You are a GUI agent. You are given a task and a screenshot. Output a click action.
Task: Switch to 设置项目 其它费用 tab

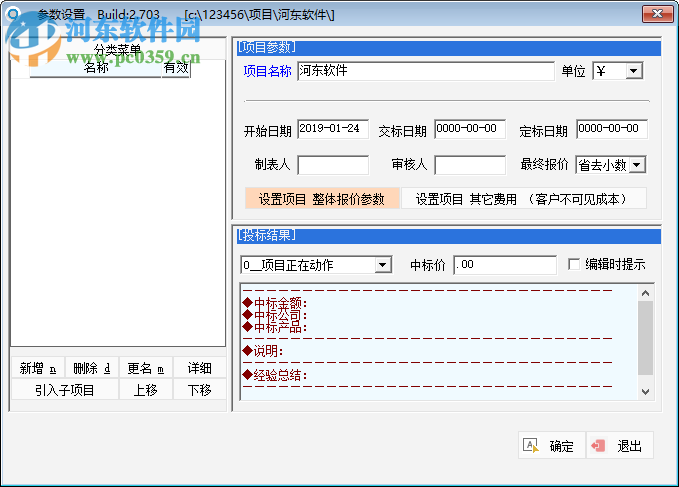tap(524, 199)
